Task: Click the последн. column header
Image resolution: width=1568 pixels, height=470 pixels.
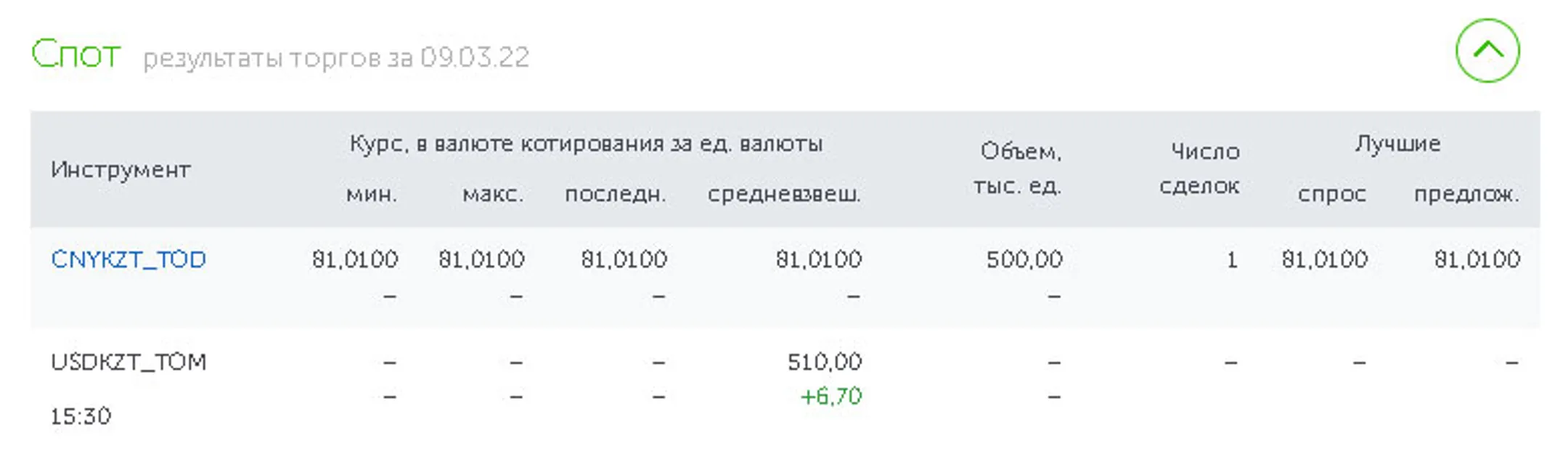Action: click(616, 194)
